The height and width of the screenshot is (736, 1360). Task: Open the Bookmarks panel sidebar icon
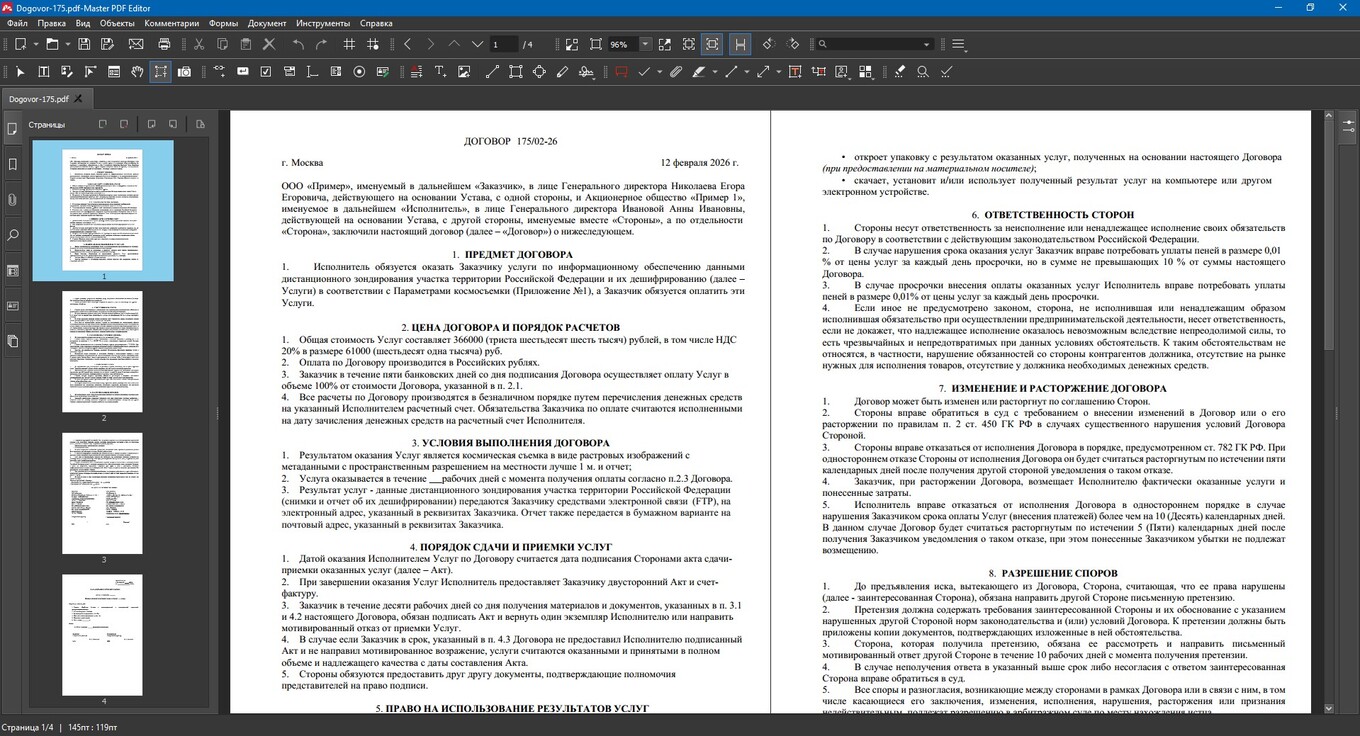click(12, 164)
